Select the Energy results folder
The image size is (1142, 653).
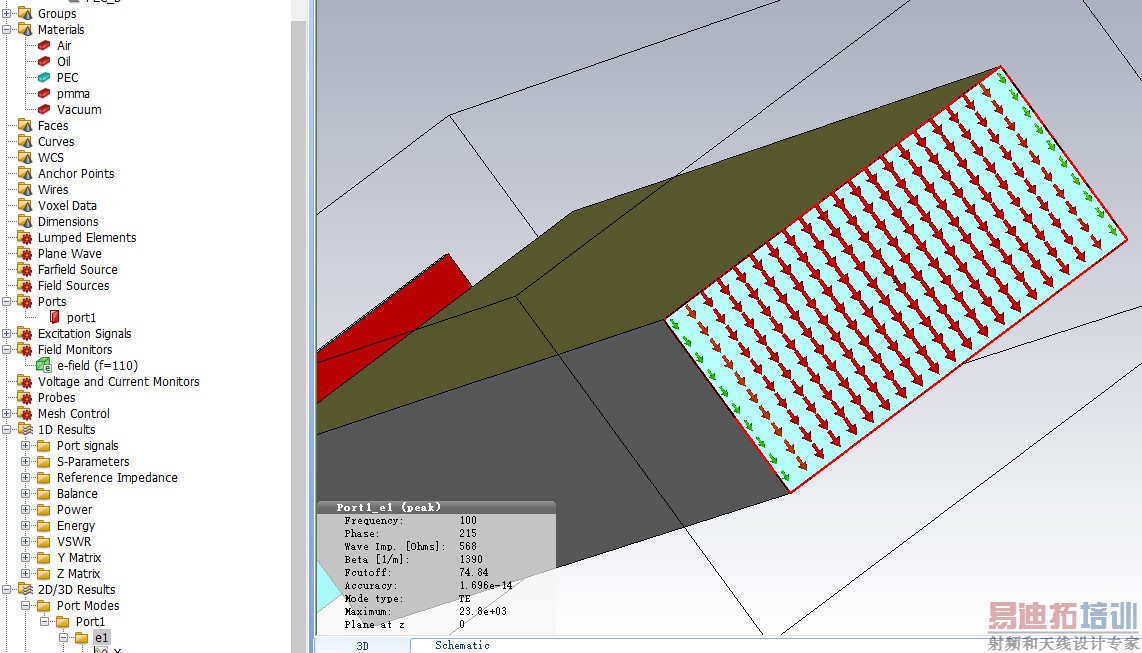[76, 526]
